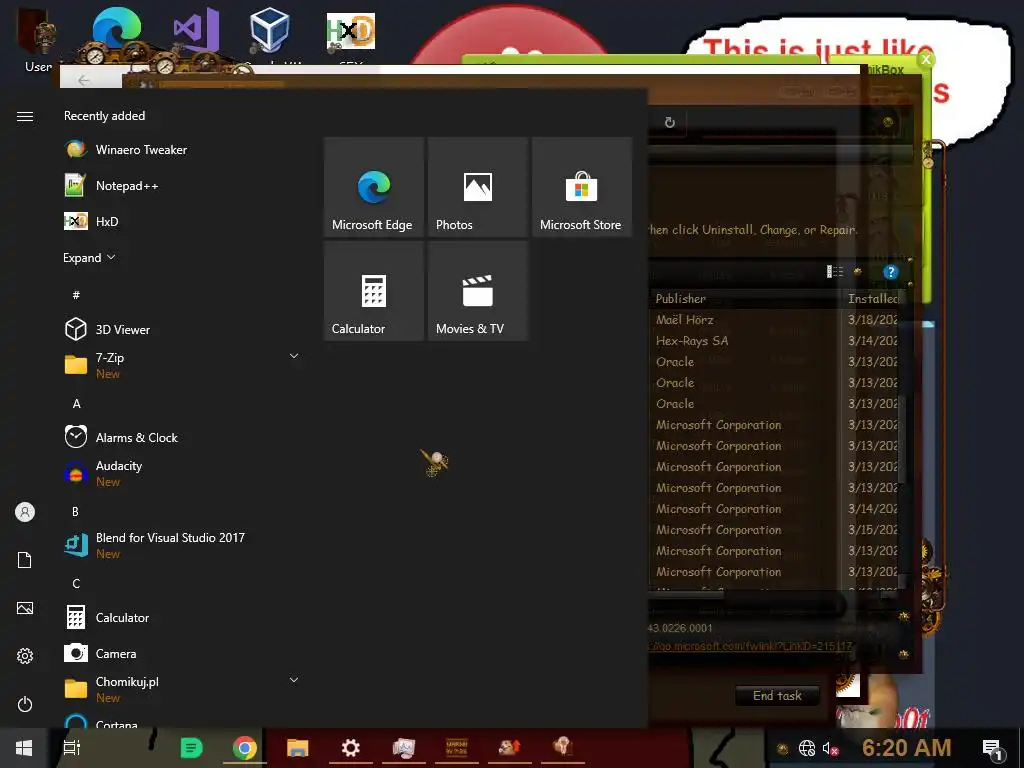Screen dimensions: 1024x768
Task: Open the user account icon in Start sidebar
Action: (25, 512)
